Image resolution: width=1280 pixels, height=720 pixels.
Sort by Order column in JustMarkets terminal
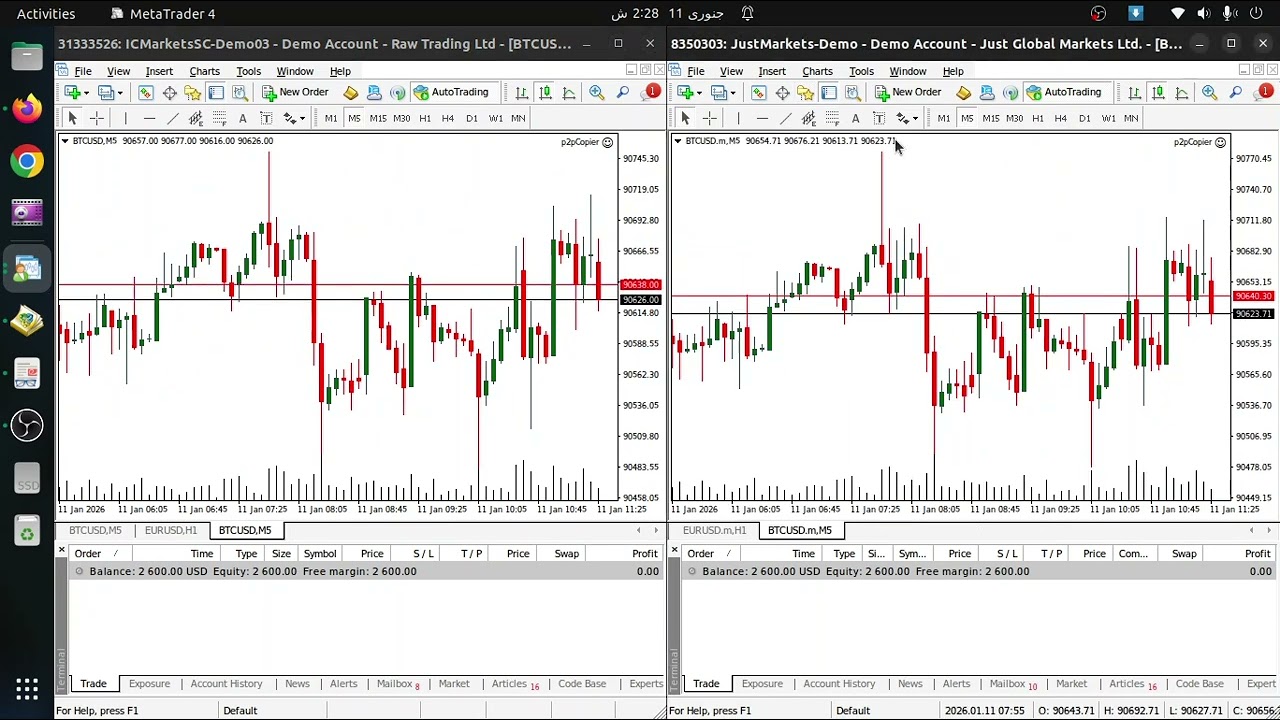point(700,554)
